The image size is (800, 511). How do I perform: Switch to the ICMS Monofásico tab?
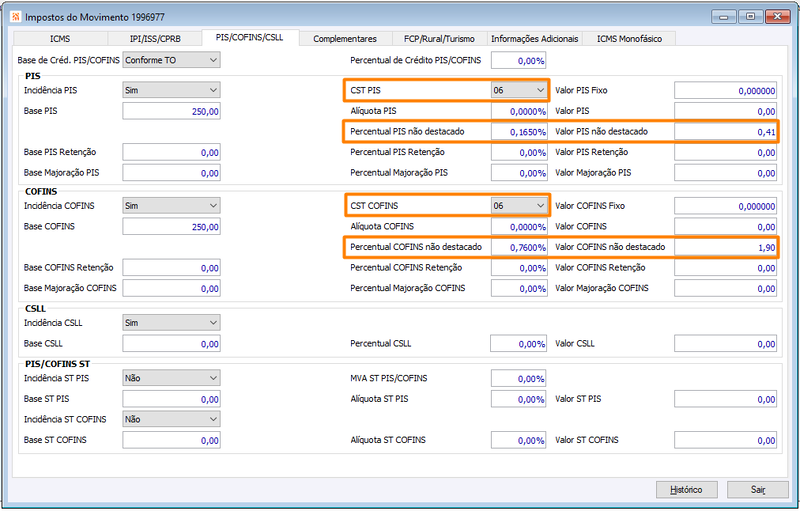pyautogui.click(x=629, y=39)
